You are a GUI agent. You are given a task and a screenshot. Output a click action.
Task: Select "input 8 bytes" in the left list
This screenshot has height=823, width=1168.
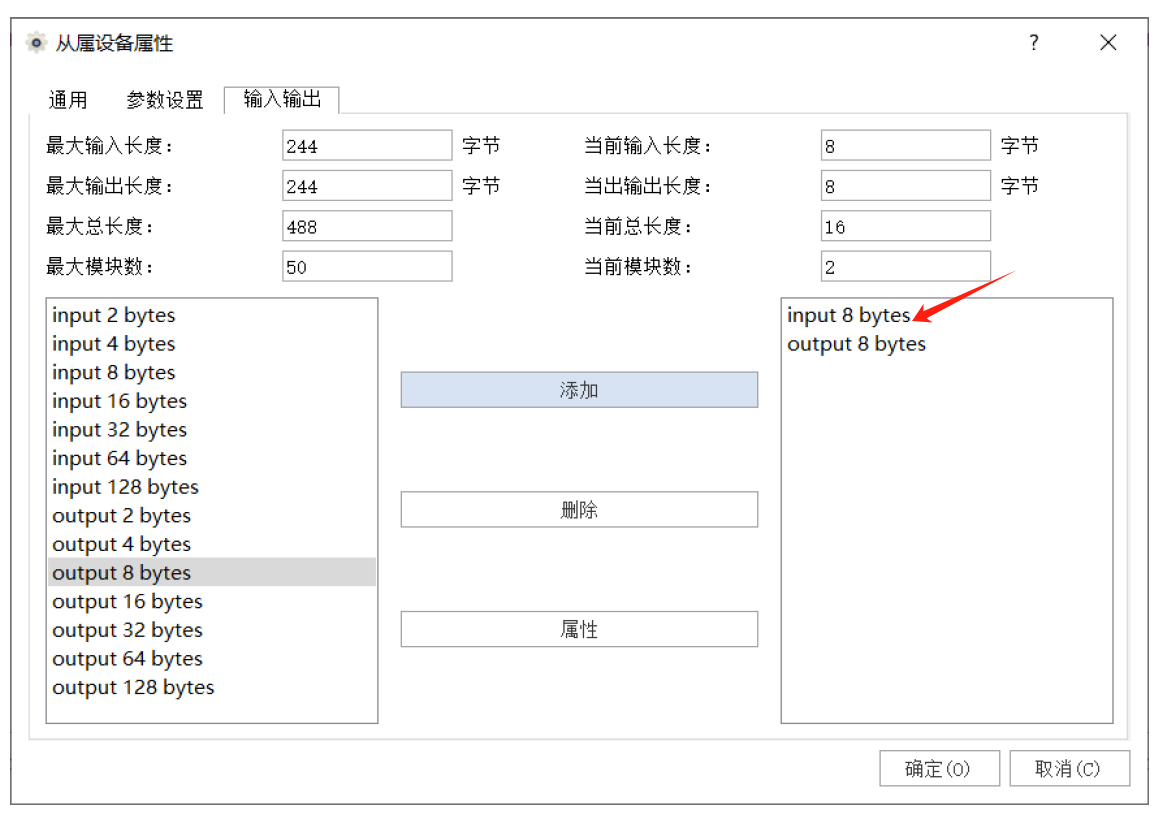coord(212,372)
